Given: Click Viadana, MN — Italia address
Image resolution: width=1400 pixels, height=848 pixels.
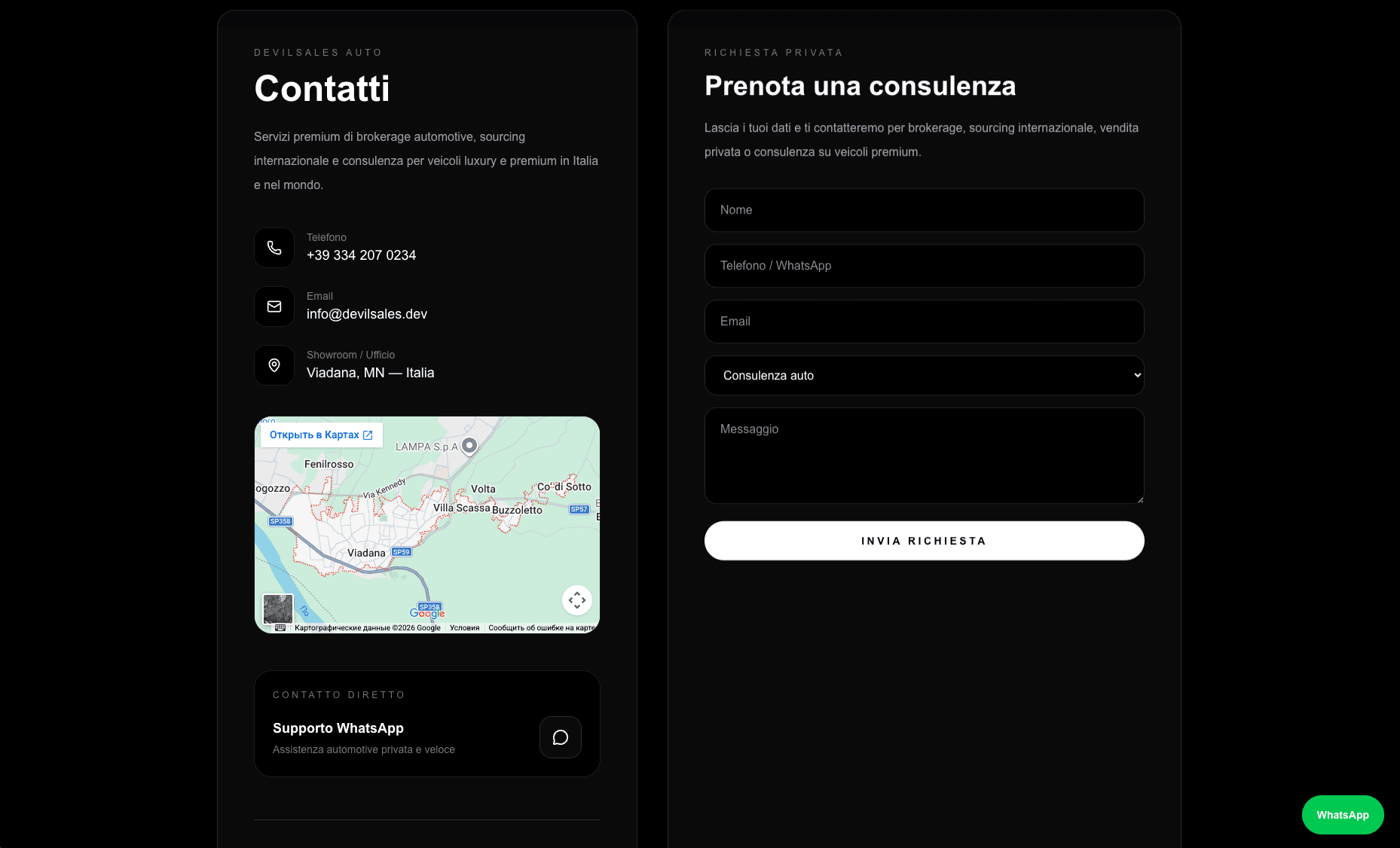Looking at the screenshot, I should (x=370, y=373).
